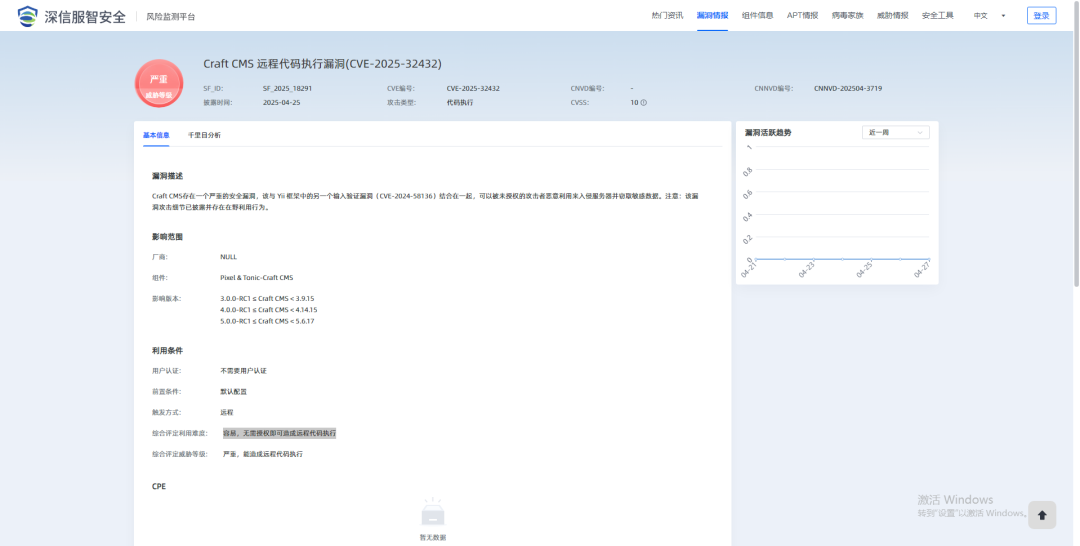Image resolution: width=1080 pixels, height=546 pixels.
Task: Open 病毒家族 in top navigation
Action: tap(847, 15)
